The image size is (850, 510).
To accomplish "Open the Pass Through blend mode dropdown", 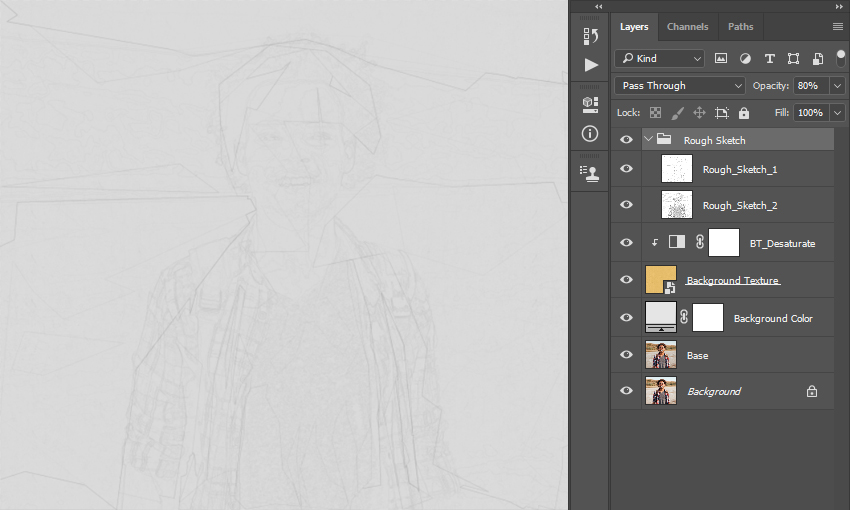I will (x=680, y=86).
